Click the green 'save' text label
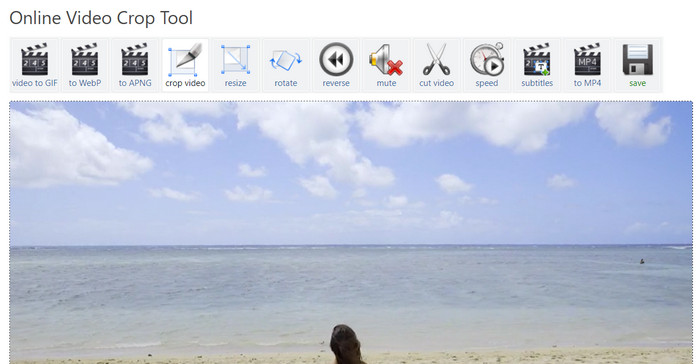 tap(638, 83)
